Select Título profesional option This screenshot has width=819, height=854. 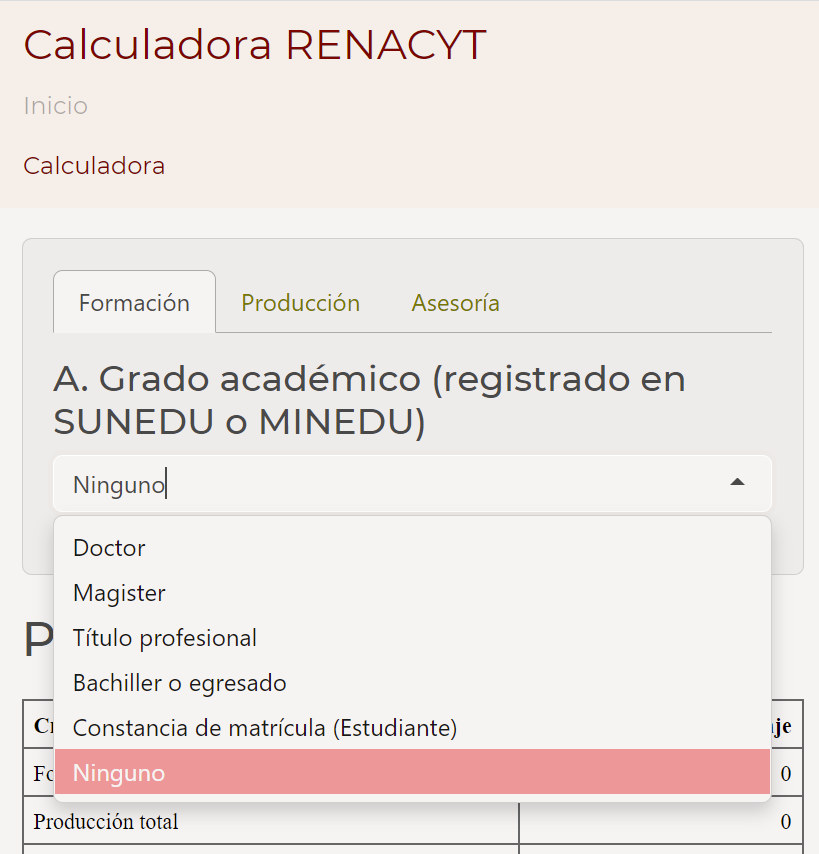412,638
